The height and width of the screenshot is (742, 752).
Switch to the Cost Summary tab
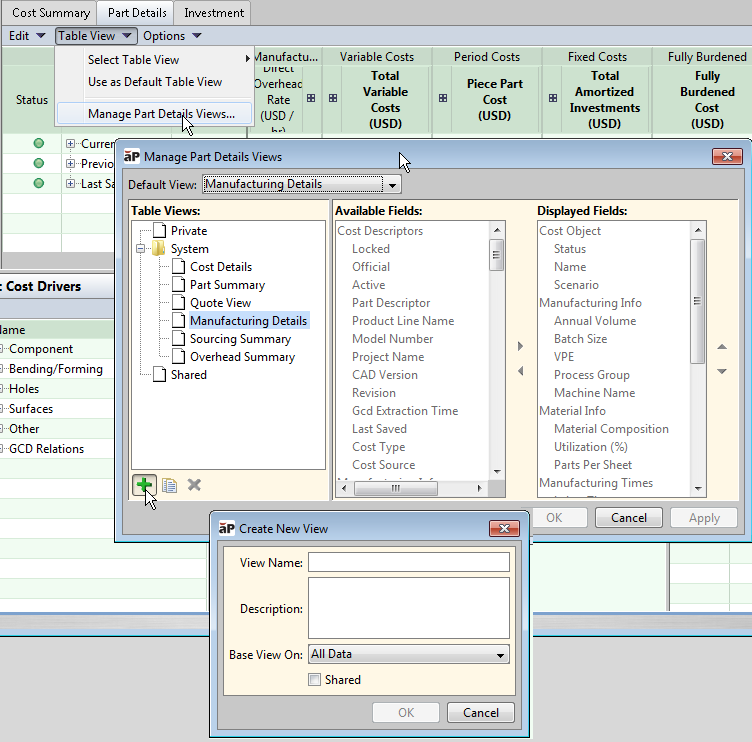pos(51,13)
